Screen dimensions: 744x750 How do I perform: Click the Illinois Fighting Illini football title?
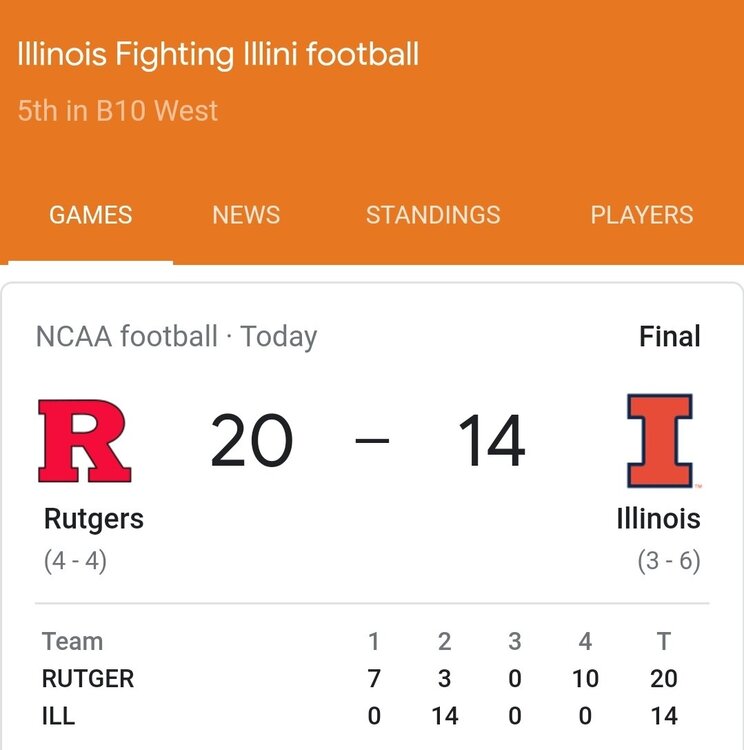tap(218, 54)
